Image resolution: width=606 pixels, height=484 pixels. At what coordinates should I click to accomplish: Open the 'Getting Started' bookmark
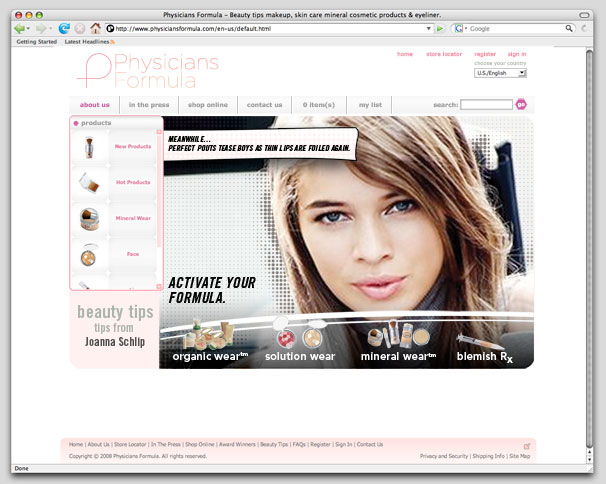36,42
